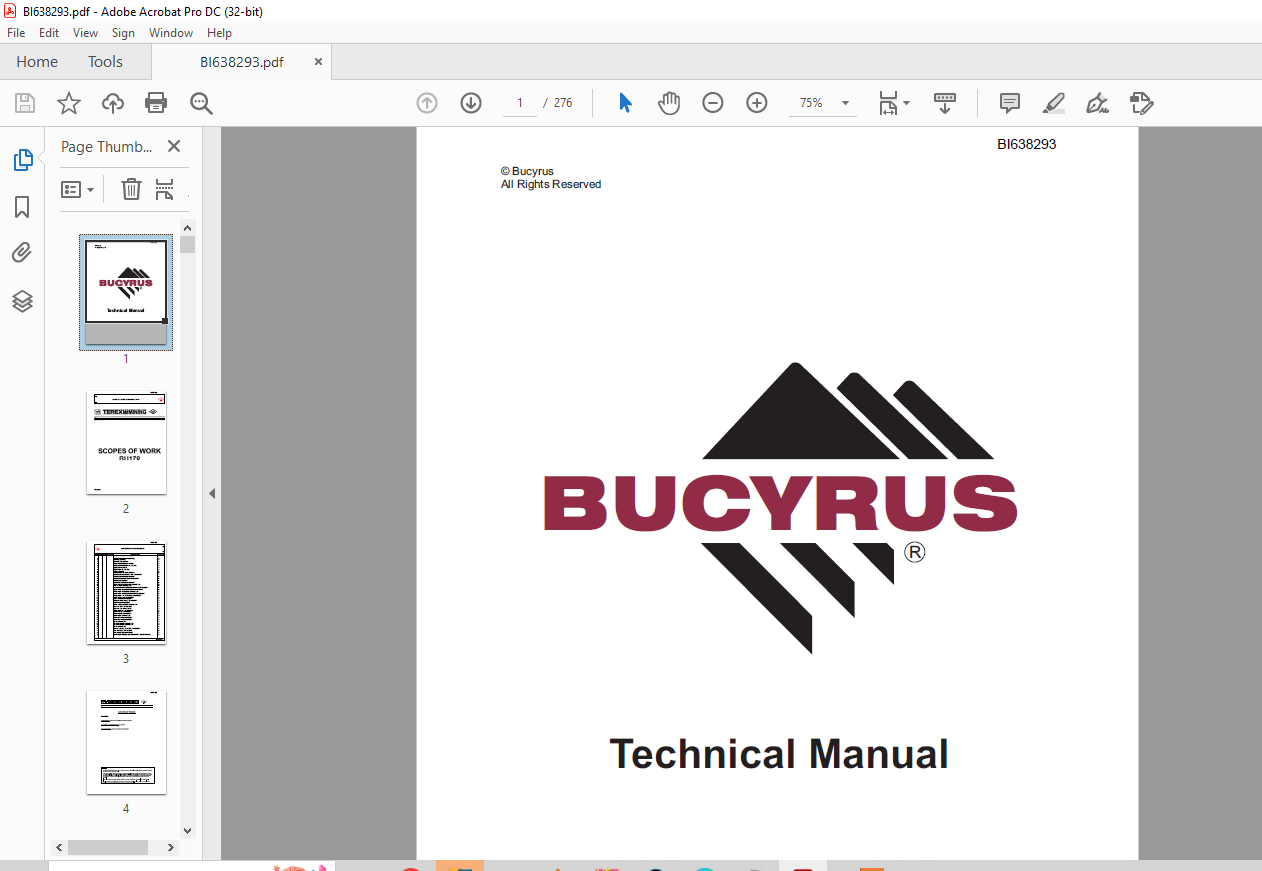Screen dimensions: 1262x871
Task: Close the Page Thumbnails panel
Action: [x=174, y=146]
